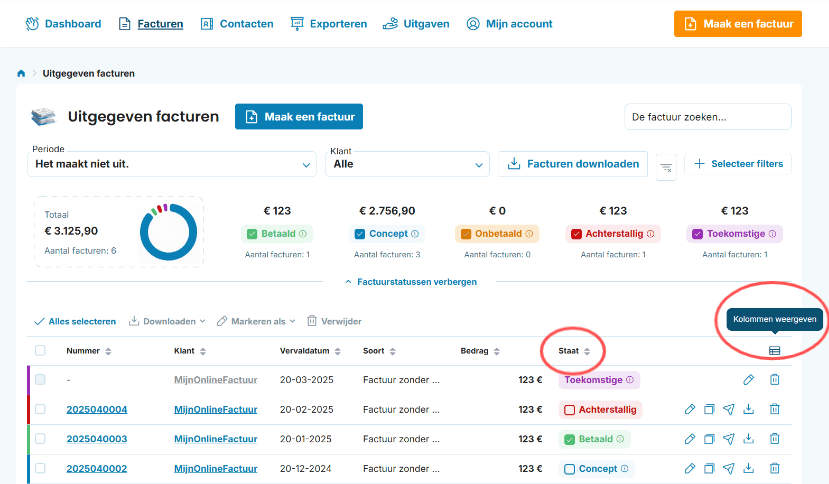
Task: Open the Mijn account nav item
Action: click(509, 24)
